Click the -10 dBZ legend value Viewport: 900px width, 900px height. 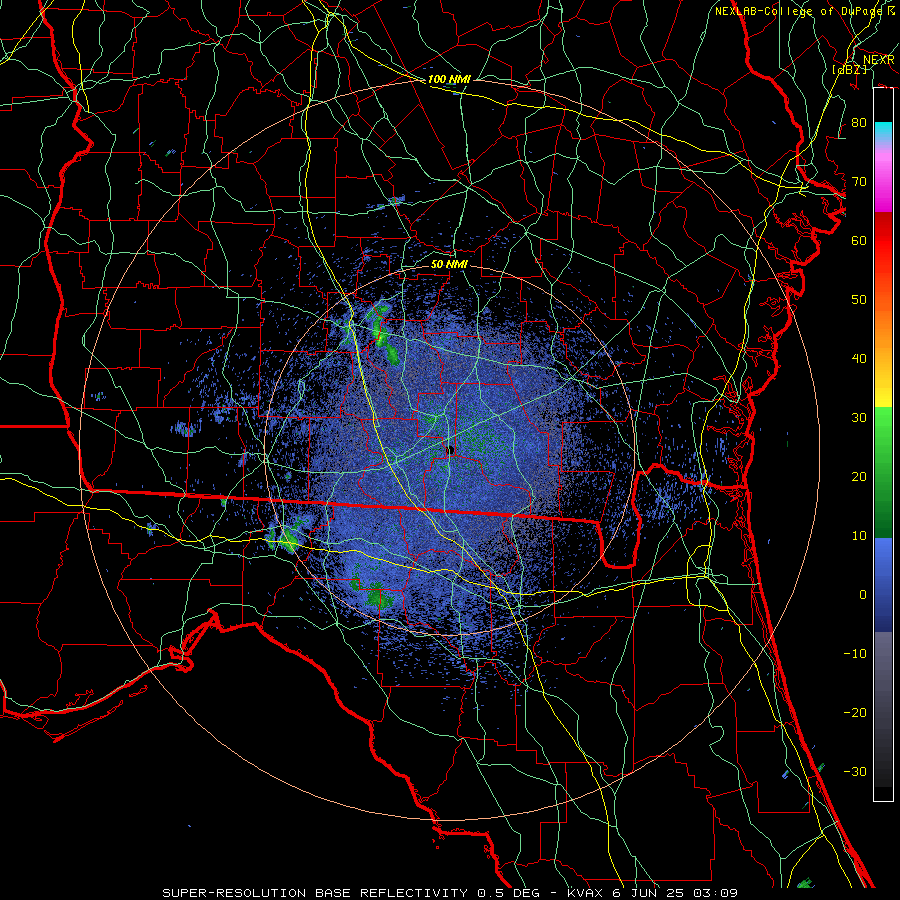[855, 654]
